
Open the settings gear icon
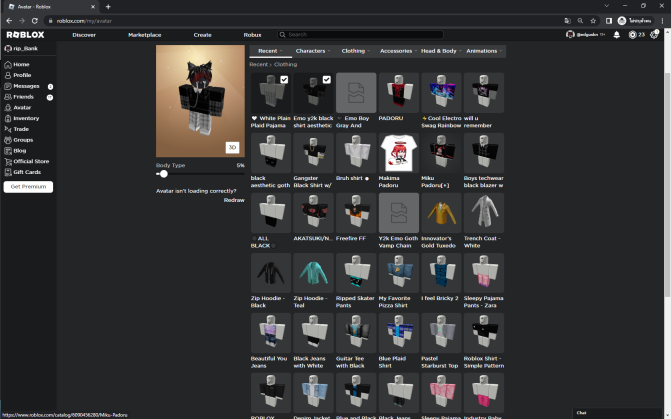654,35
